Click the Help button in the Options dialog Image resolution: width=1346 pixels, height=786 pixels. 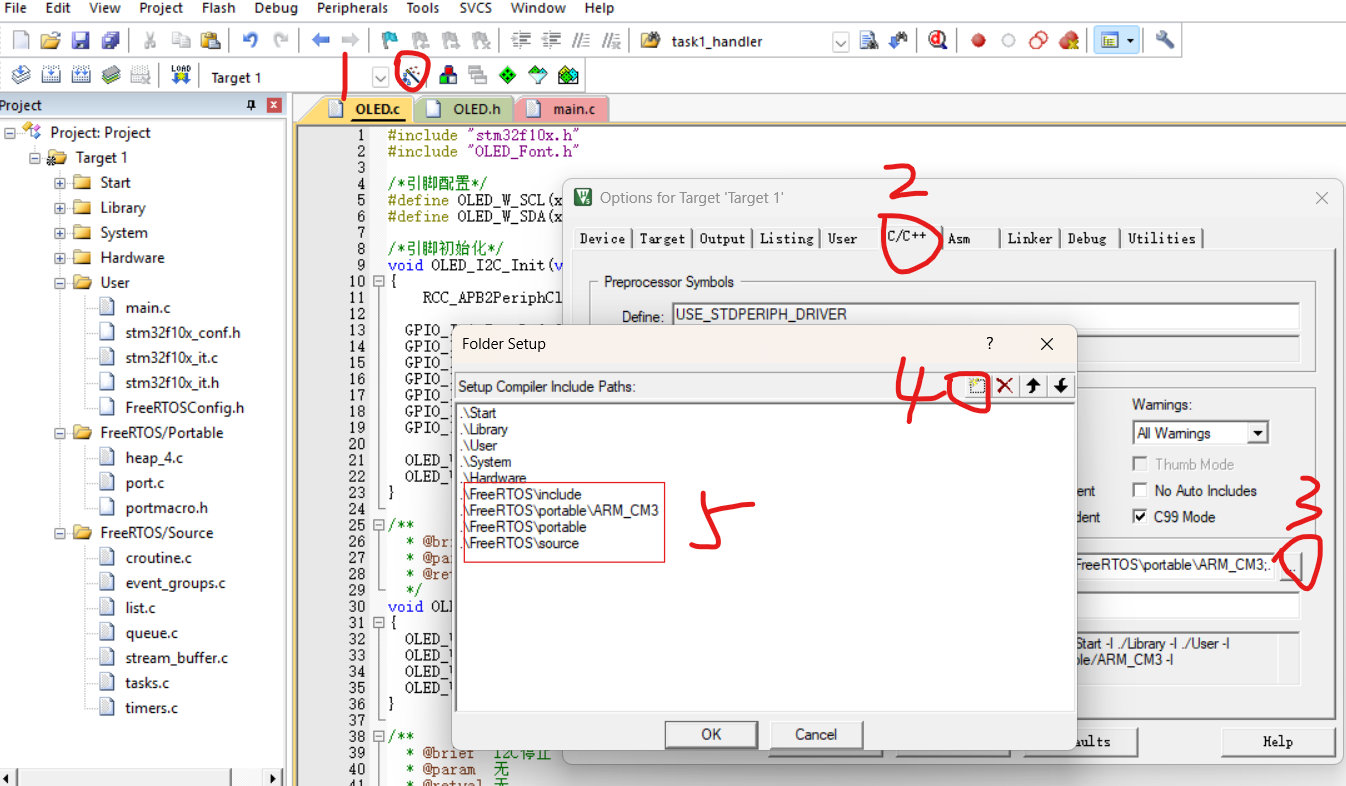pos(1278,741)
